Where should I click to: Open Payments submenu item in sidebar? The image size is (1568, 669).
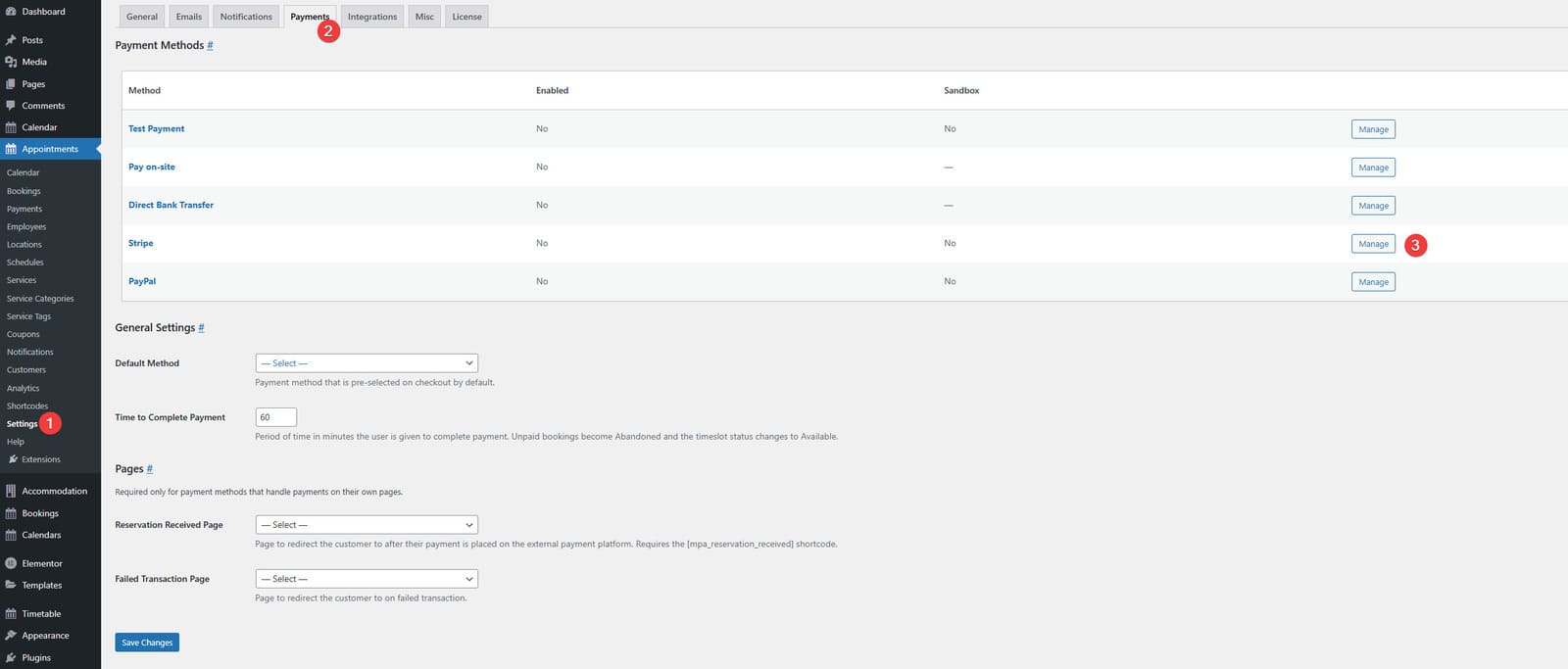click(x=24, y=209)
